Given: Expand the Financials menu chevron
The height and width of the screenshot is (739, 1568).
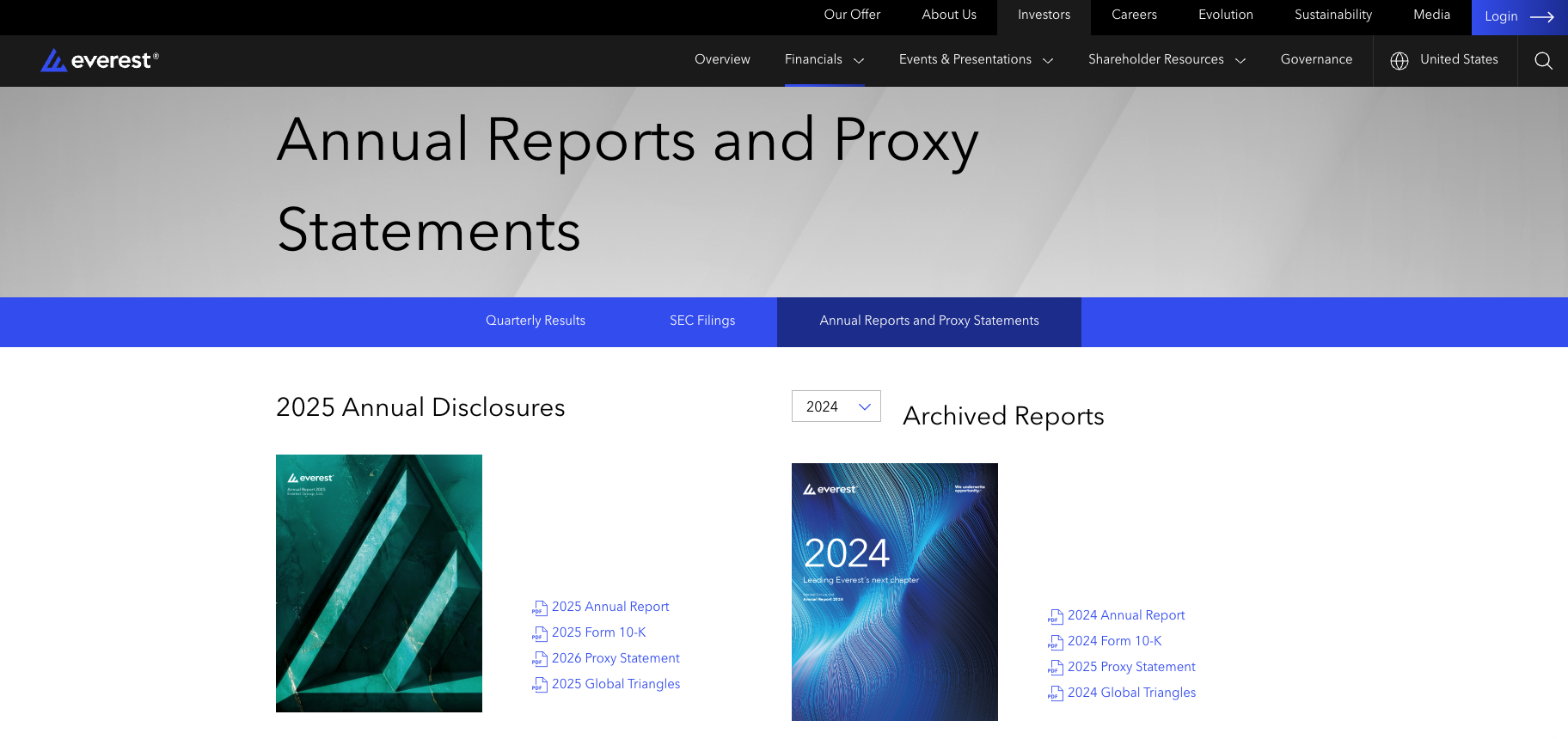Looking at the screenshot, I should click(859, 60).
